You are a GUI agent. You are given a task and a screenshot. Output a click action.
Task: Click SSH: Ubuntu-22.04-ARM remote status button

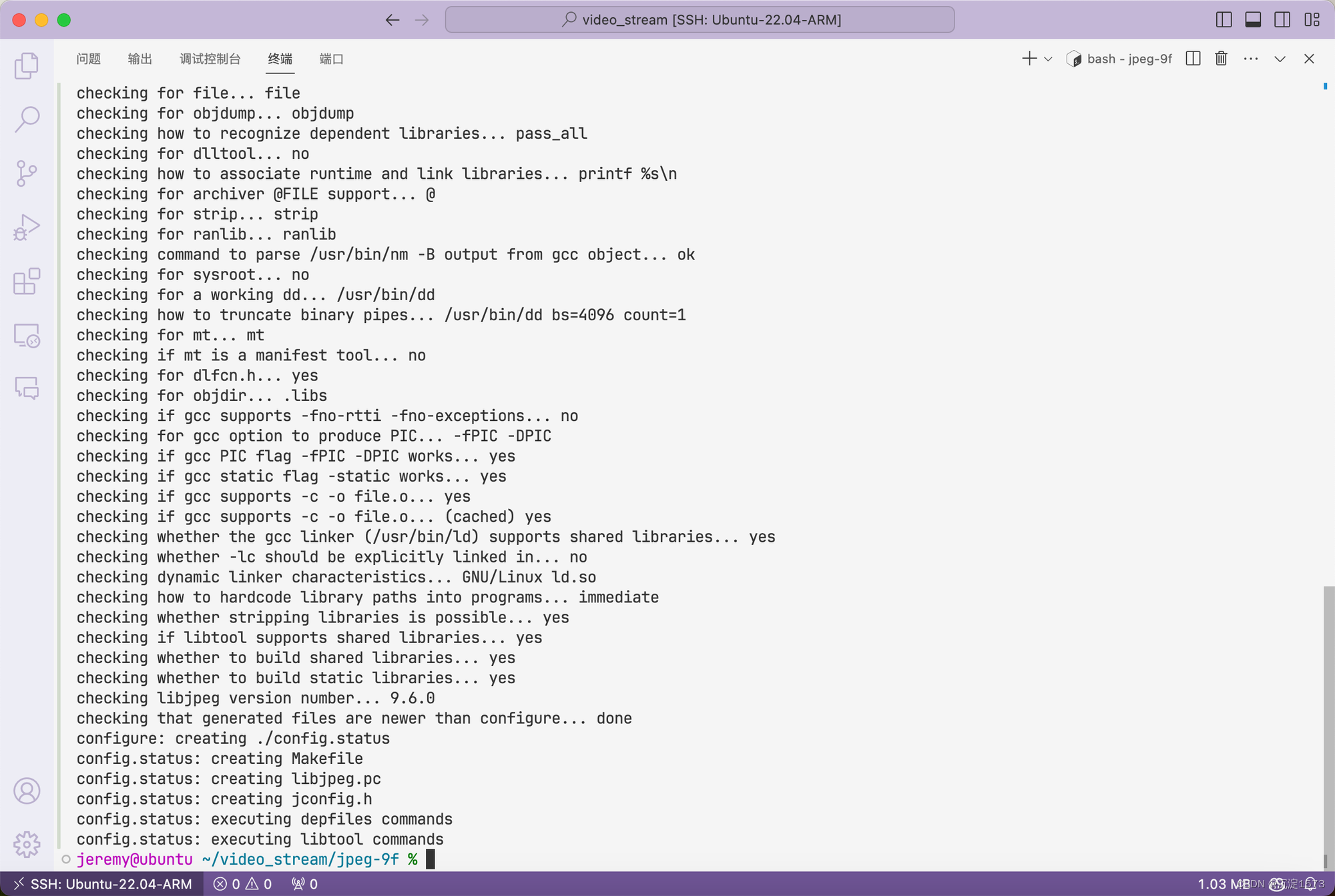(x=102, y=884)
